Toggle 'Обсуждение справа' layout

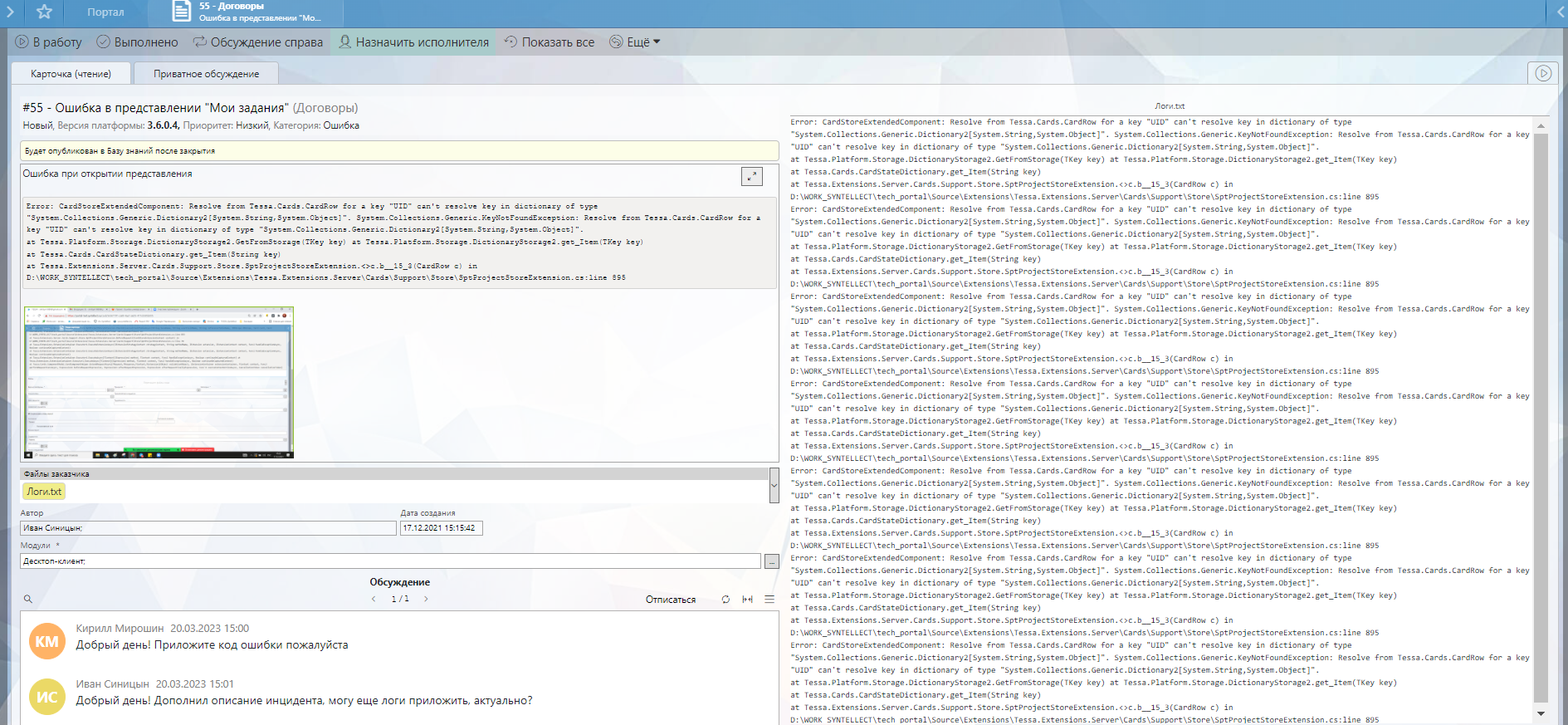tap(258, 42)
